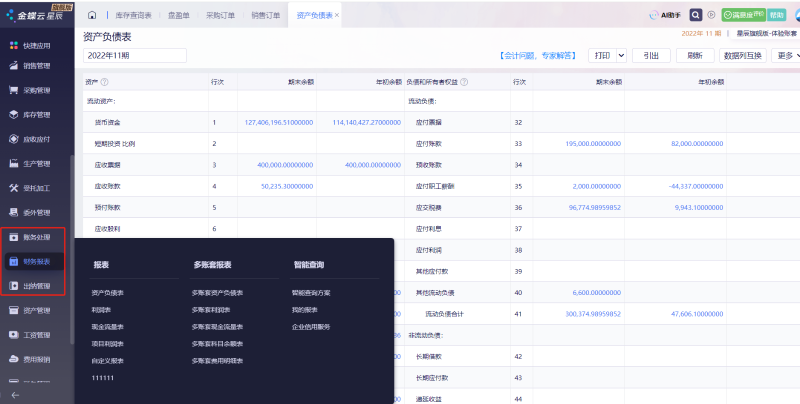Image resolution: width=800 pixels, height=404 pixels.
Task: Open the 111111 report menu entry
Action: coord(103,378)
